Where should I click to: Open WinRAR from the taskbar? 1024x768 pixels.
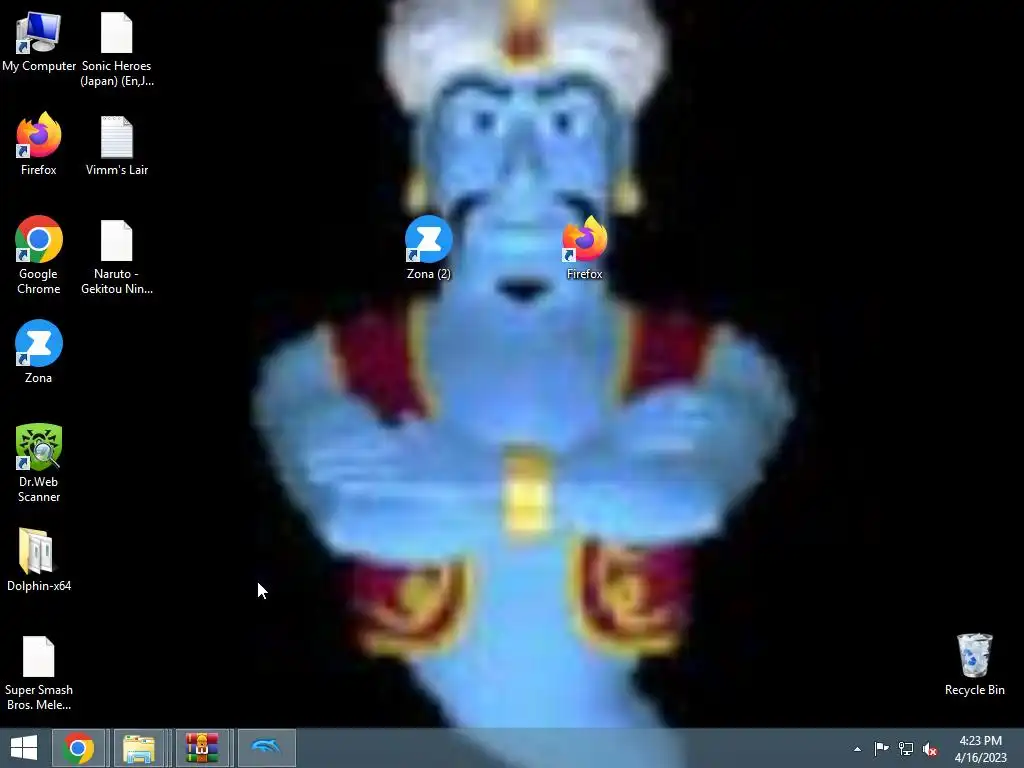coord(202,748)
